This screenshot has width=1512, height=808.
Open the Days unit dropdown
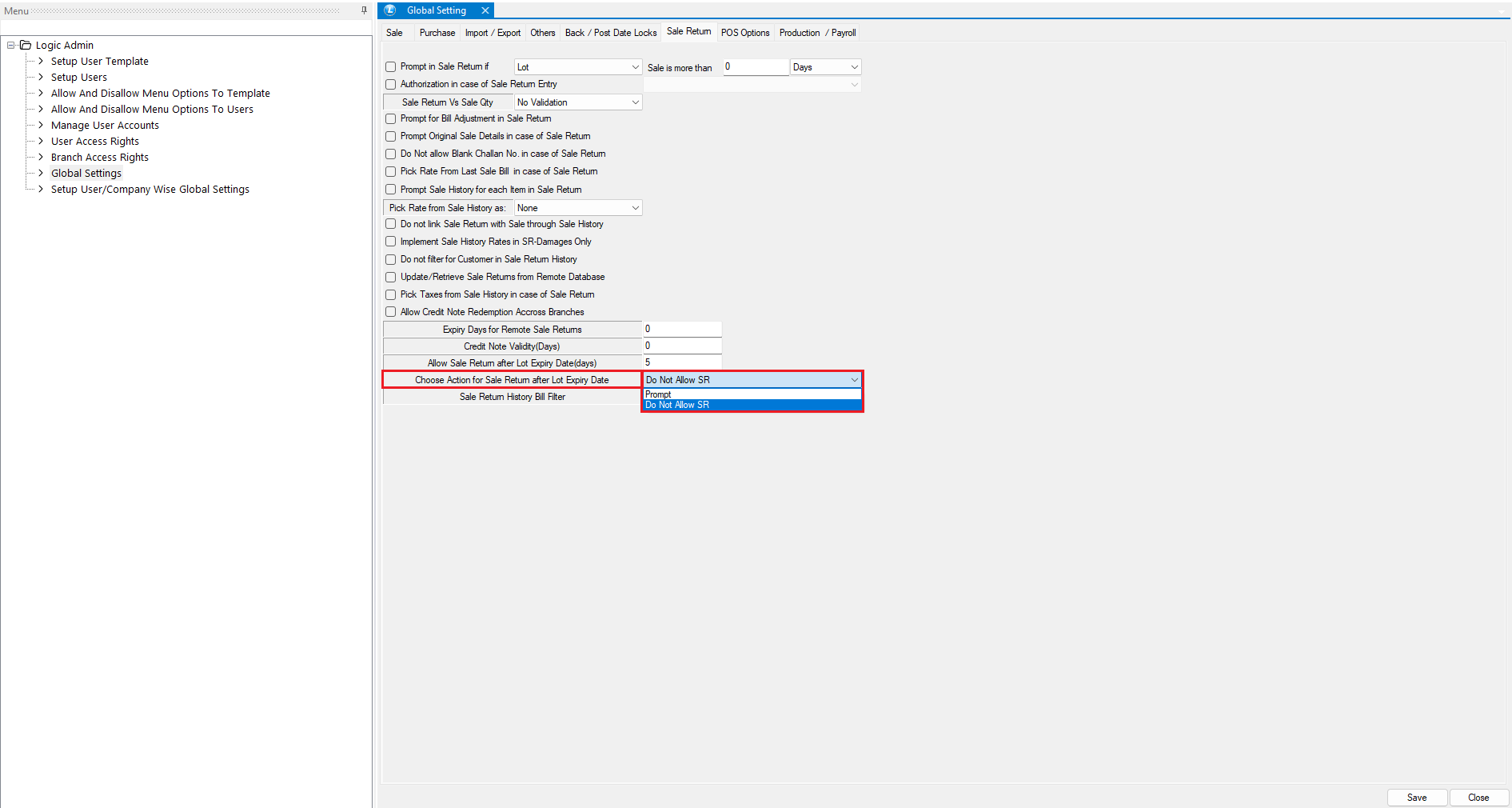point(854,67)
